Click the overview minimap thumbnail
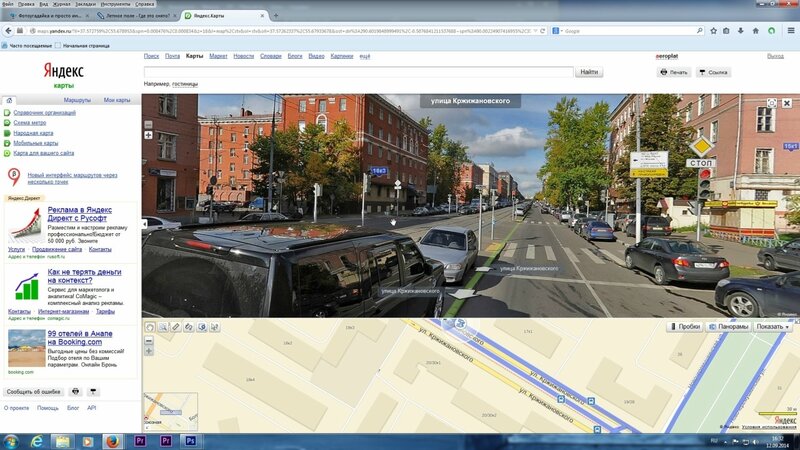The height and width of the screenshot is (450, 800). coord(170,412)
